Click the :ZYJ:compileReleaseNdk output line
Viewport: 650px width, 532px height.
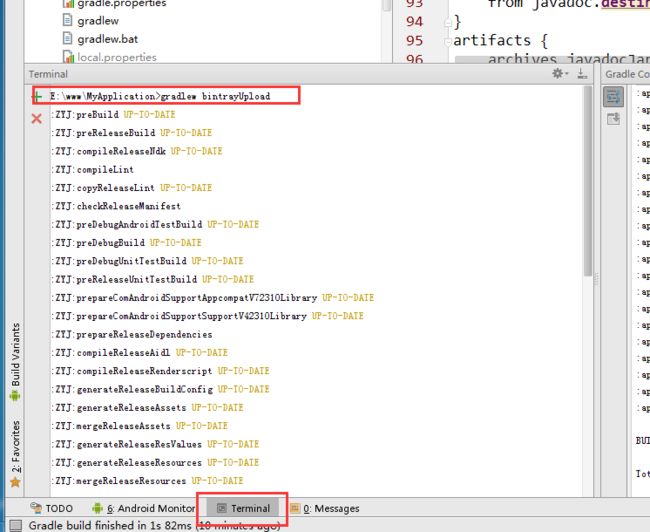click(137, 151)
